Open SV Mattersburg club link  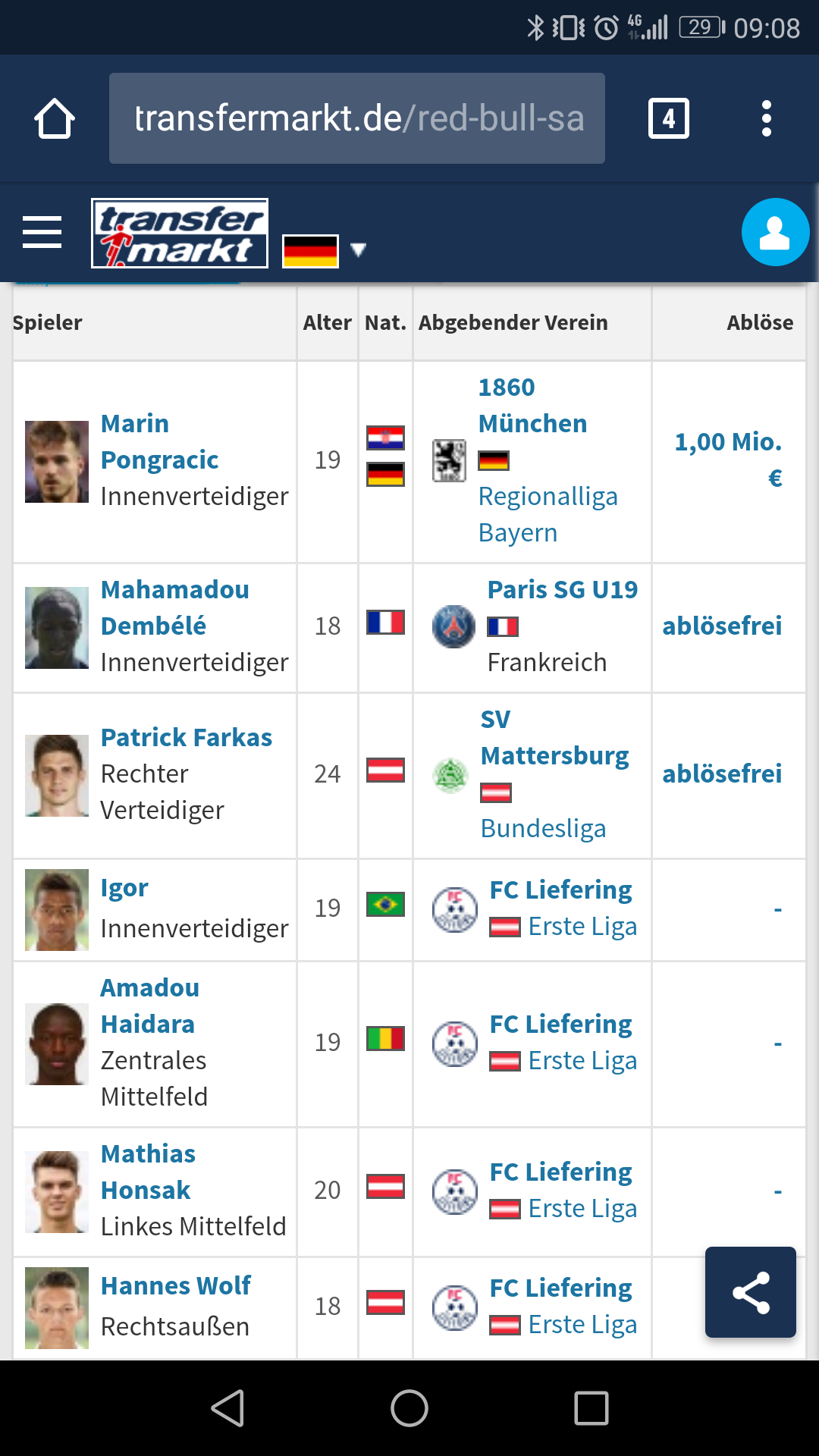tap(555, 737)
